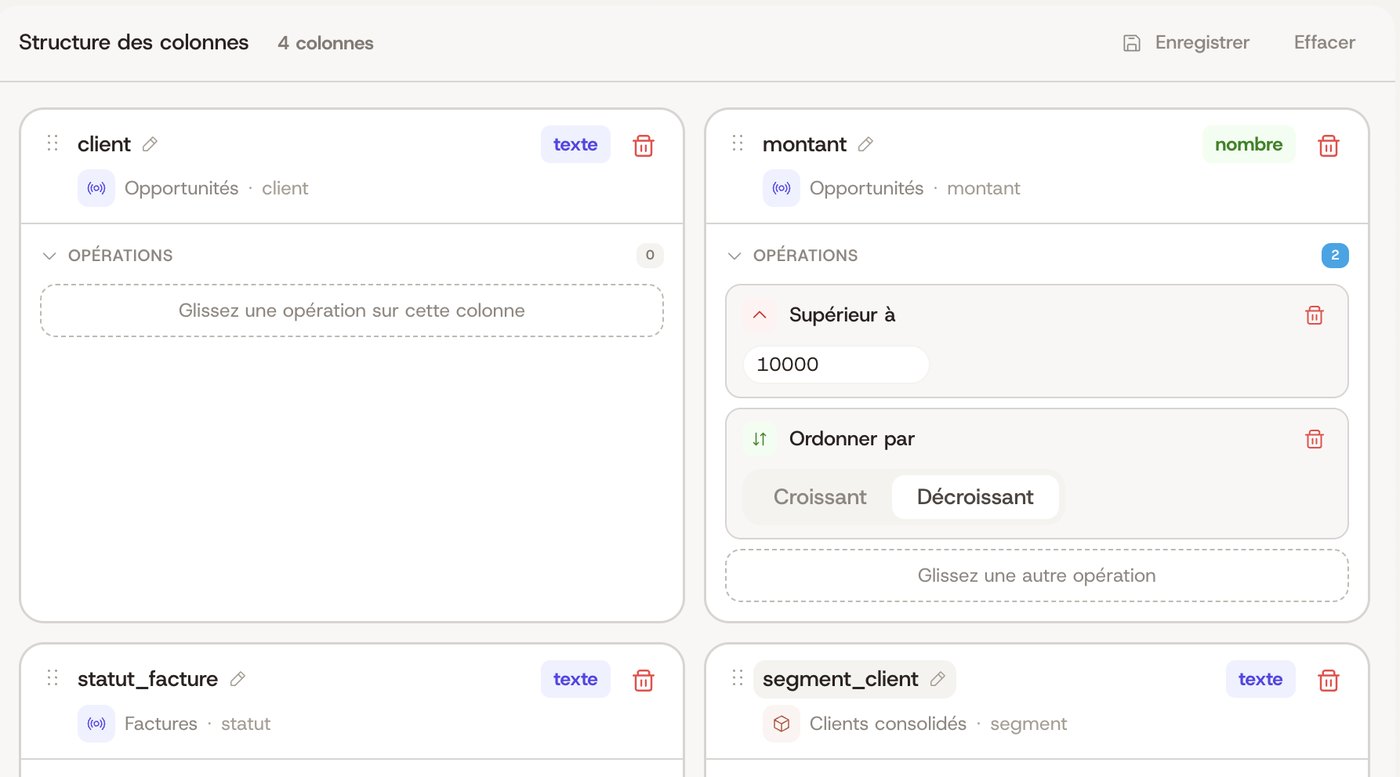Screen dimensions: 1400x777
Task: Delete the statut_facture column
Action: (644, 680)
